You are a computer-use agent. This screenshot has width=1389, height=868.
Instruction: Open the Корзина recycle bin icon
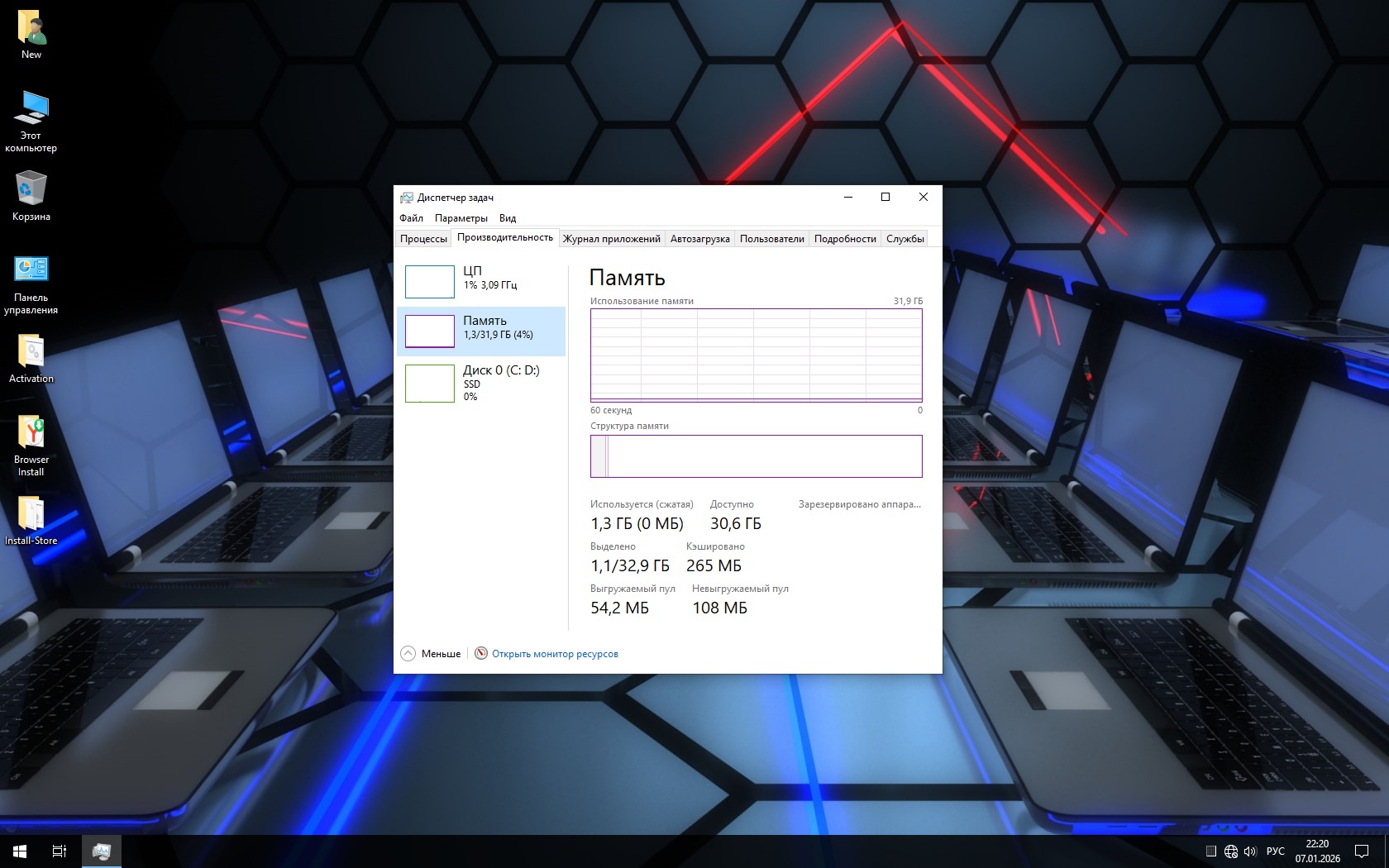click(x=31, y=196)
